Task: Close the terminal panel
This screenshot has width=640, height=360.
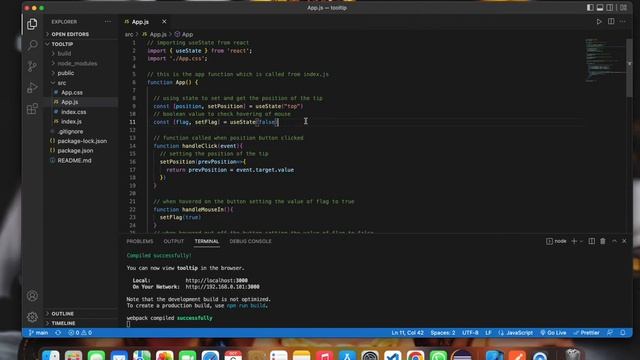Action: coord(624,241)
